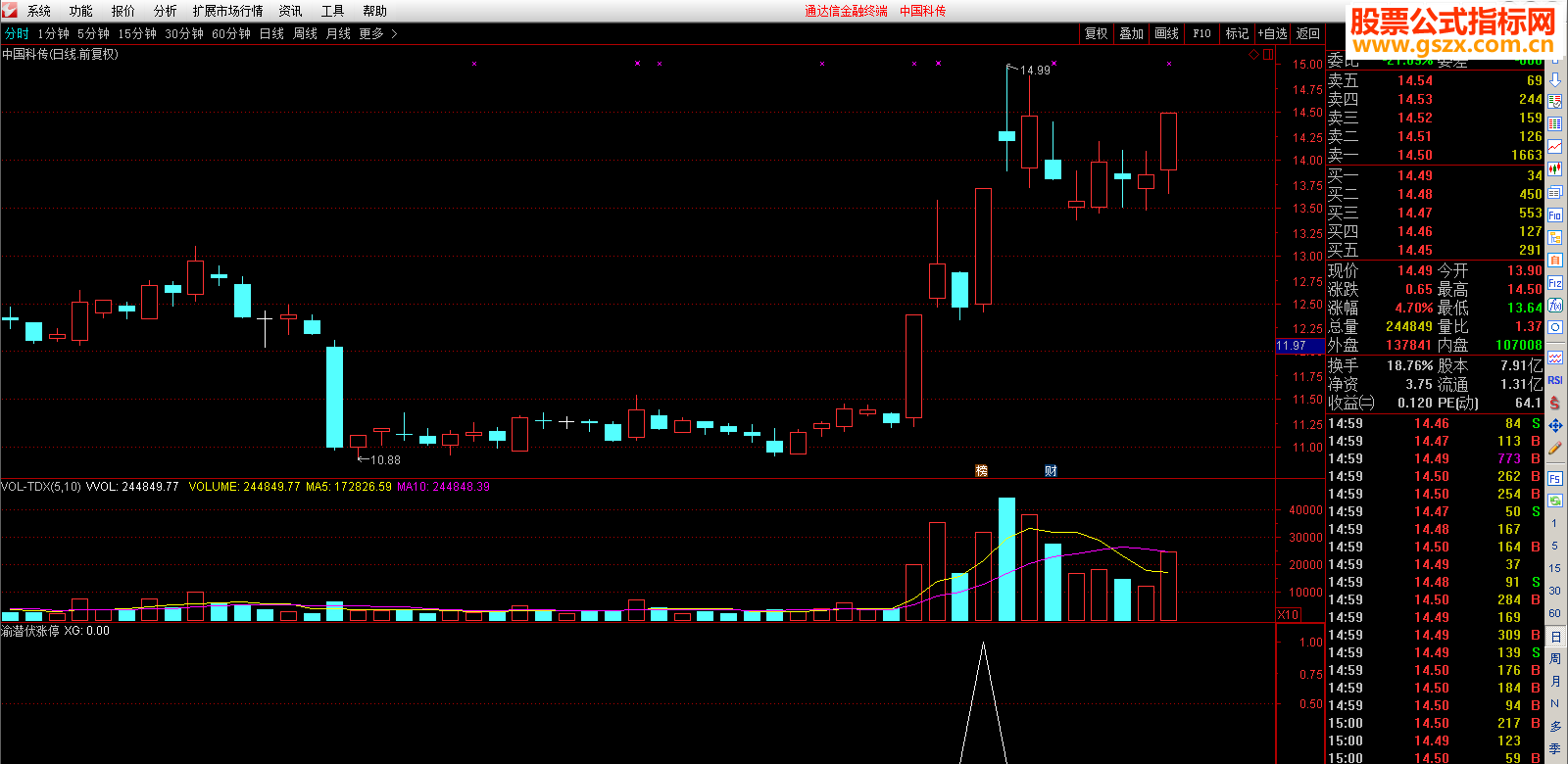Click the F5 sidebar icon

point(1555,479)
